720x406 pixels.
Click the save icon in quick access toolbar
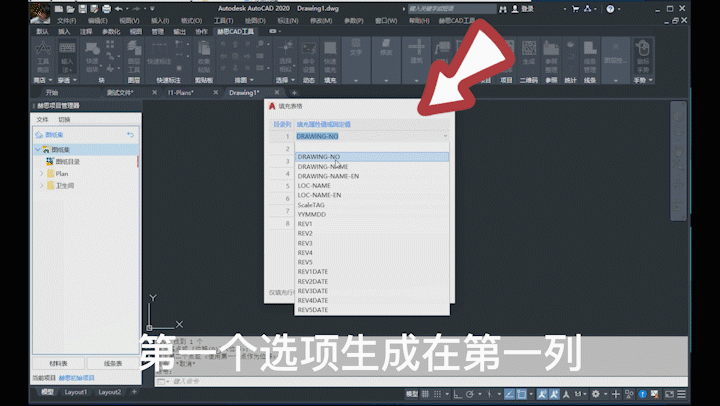tap(82, 9)
